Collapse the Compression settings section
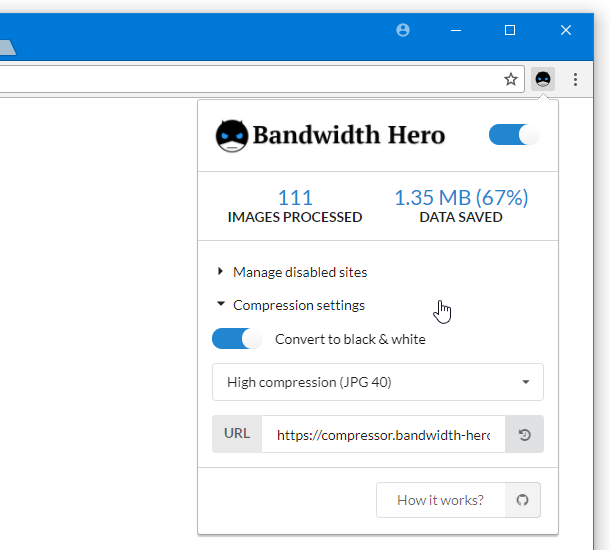Image resolution: width=610 pixels, height=550 pixels. pos(291,305)
